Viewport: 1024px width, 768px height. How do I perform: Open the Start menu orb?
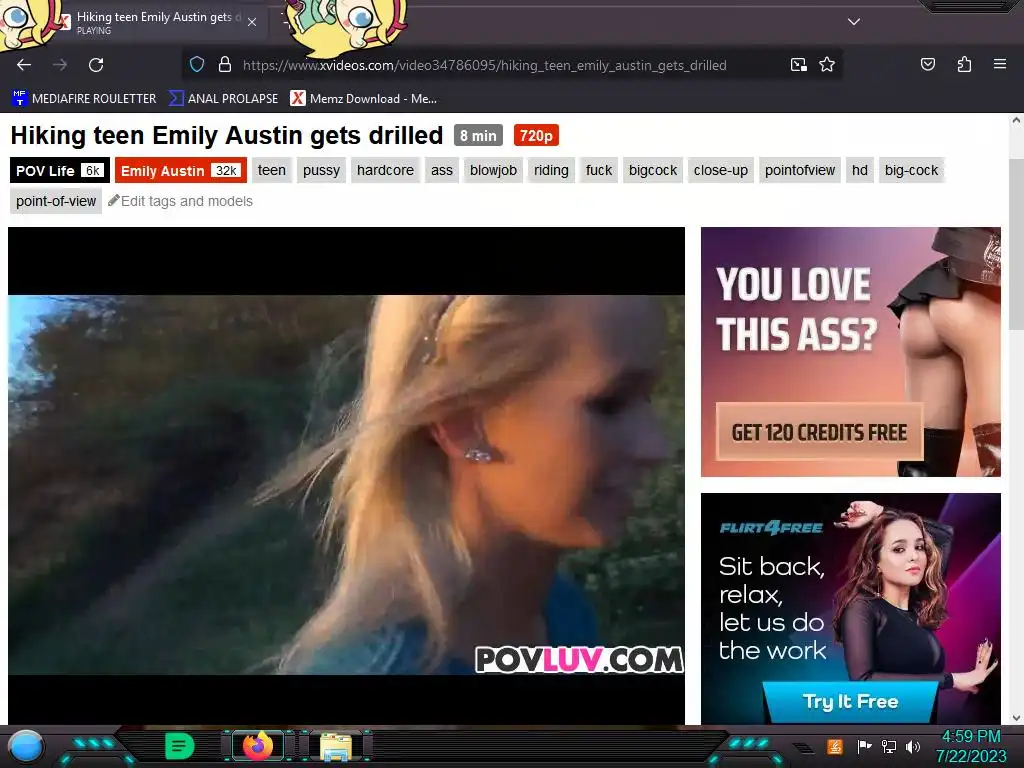[x=27, y=746]
